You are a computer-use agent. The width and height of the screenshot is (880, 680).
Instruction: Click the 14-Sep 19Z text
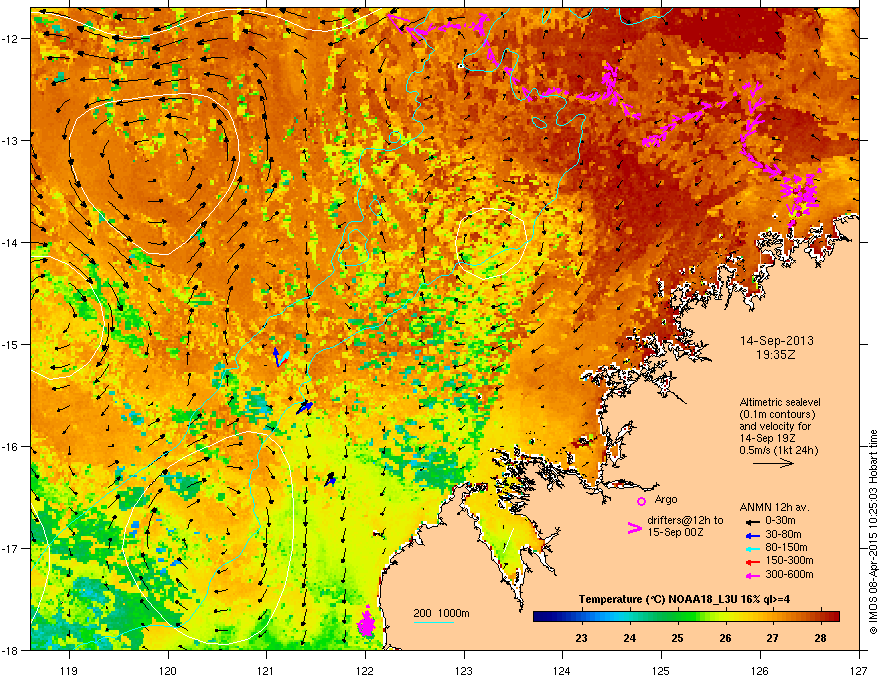click(767, 438)
